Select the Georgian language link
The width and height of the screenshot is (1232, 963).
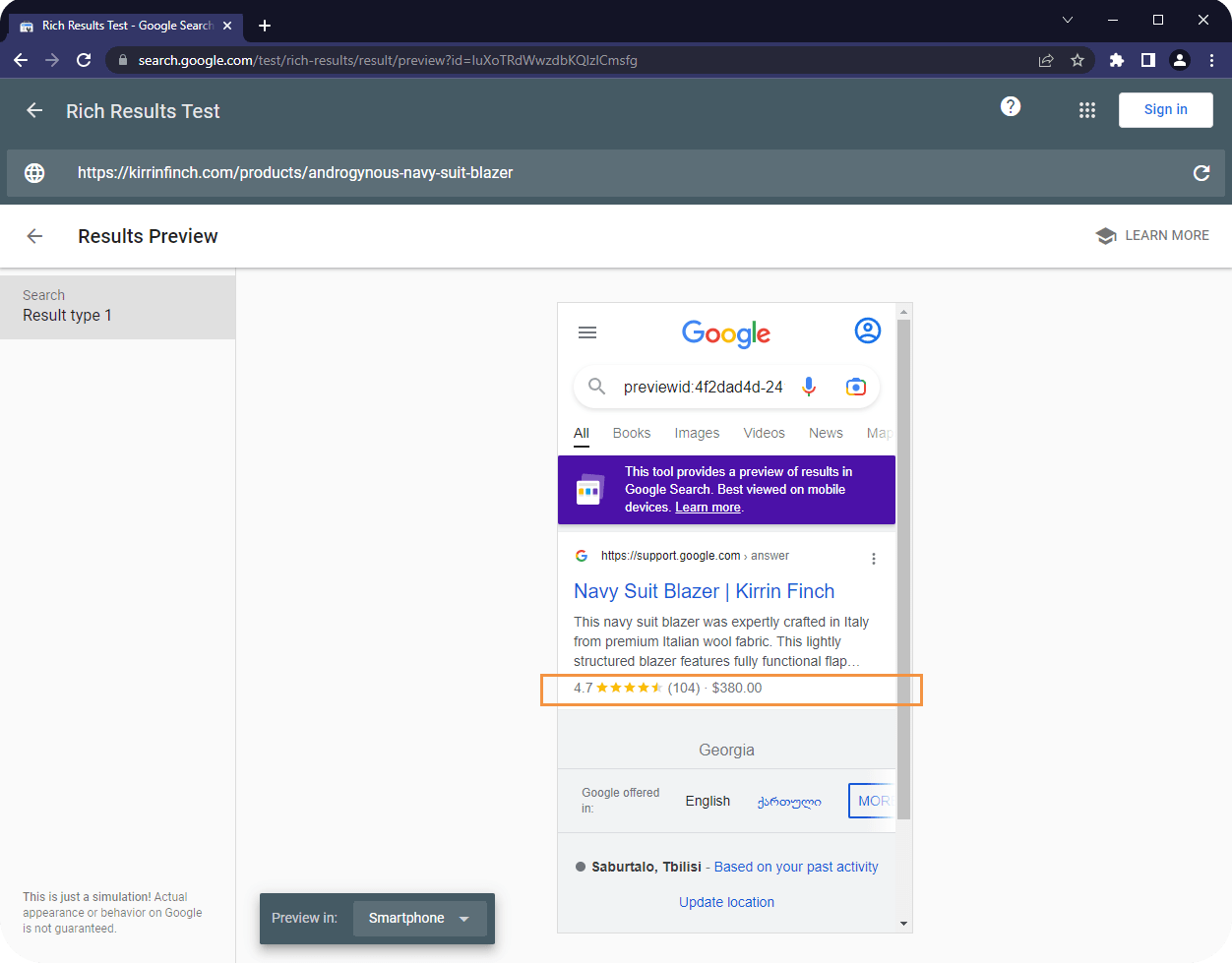[x=789, y=802]
